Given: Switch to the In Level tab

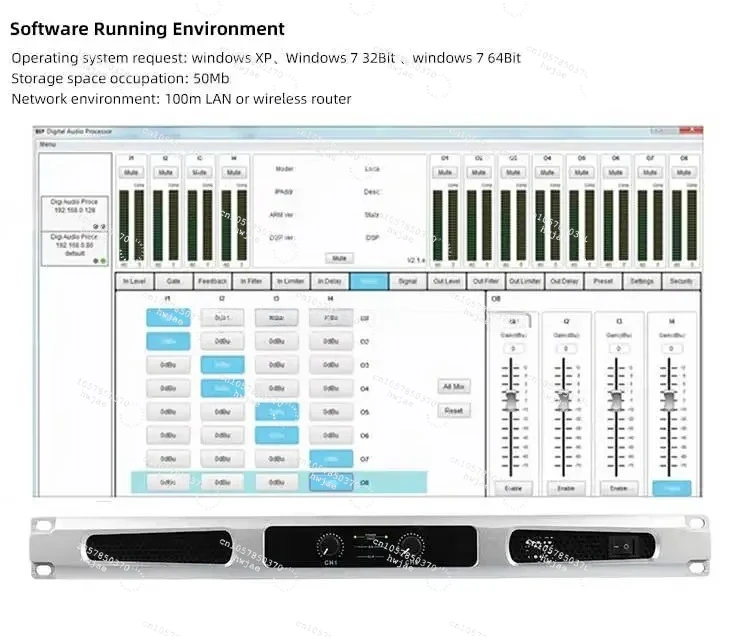Looking at the screenshot, I should pyautogui.click(x=134, y=281).
